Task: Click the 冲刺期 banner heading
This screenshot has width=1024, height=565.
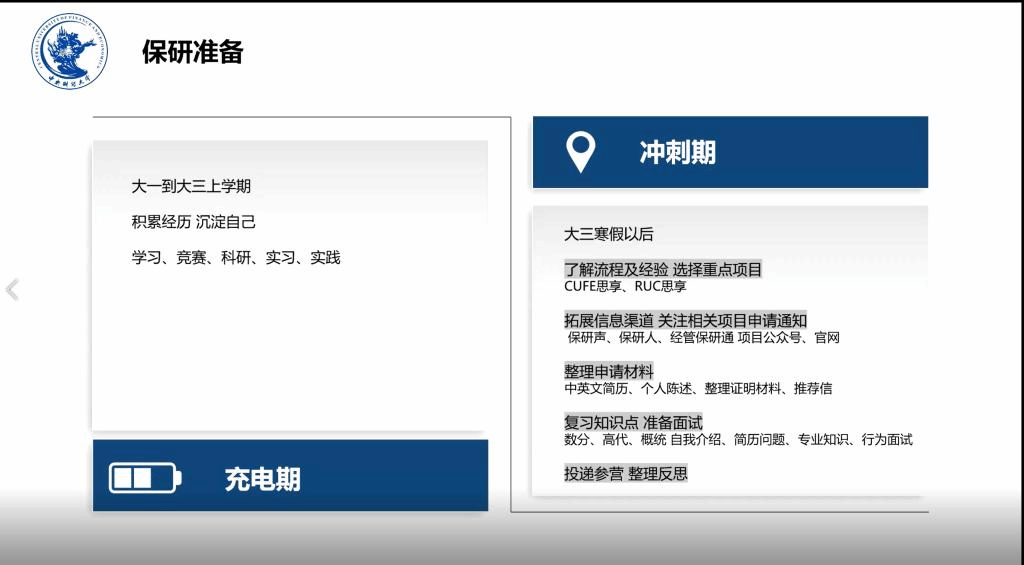Action: [677, 152]
